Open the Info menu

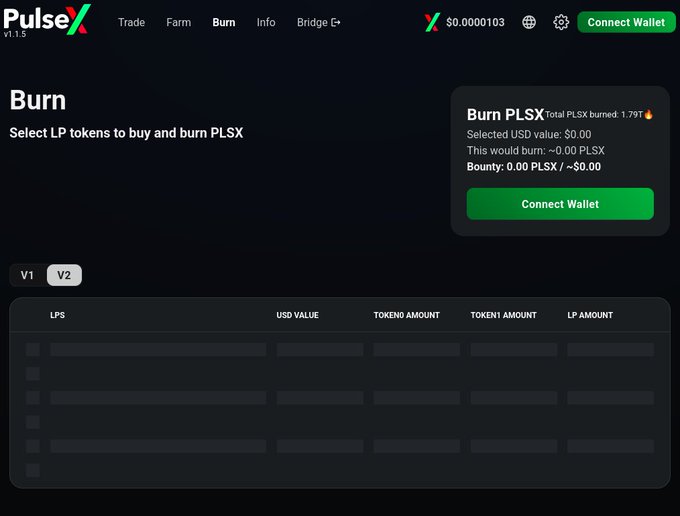pos(266,22)
